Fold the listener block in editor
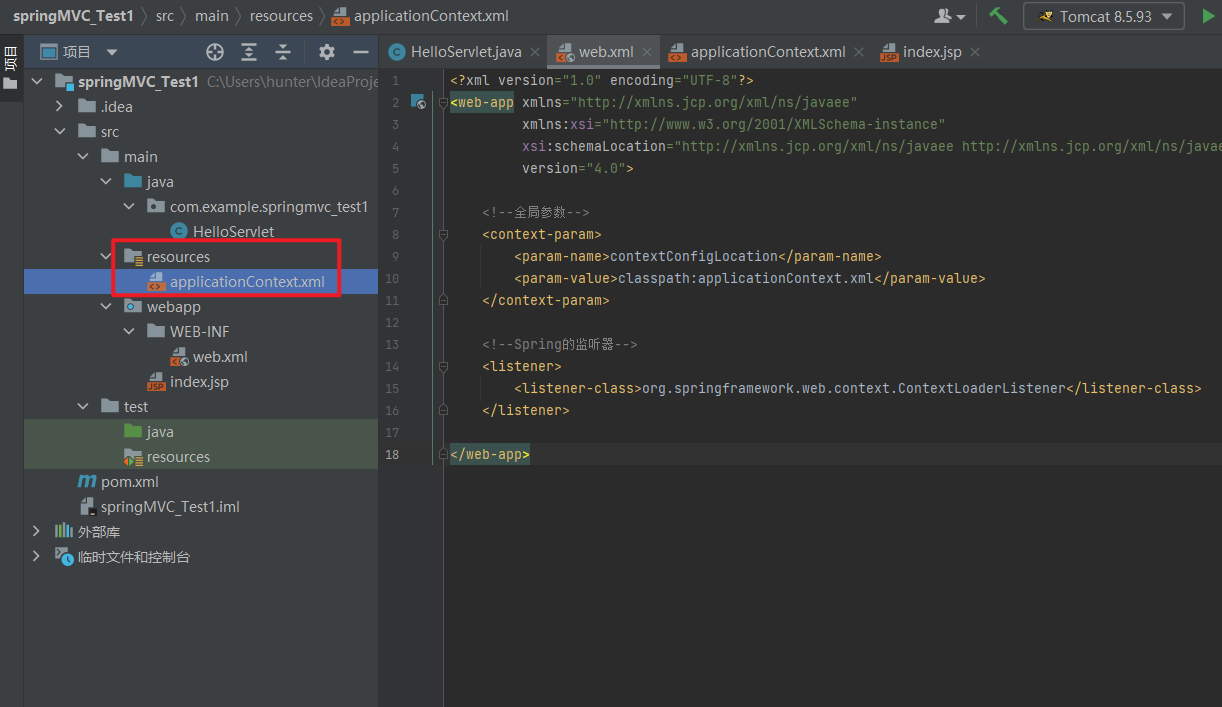The width and height of the screenshot is (1222, 707). coord(442,366)
